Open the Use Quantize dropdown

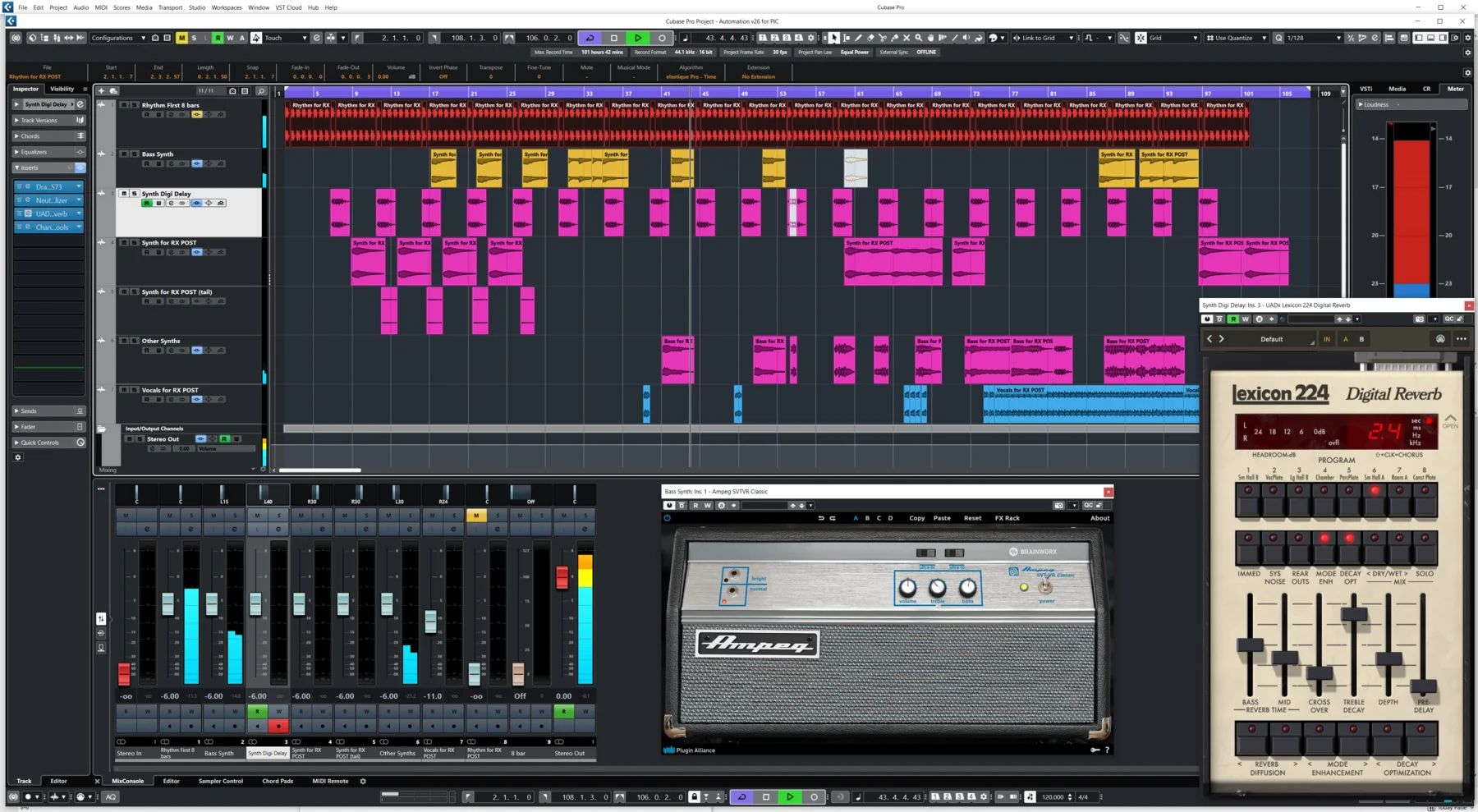(1237, 38)
